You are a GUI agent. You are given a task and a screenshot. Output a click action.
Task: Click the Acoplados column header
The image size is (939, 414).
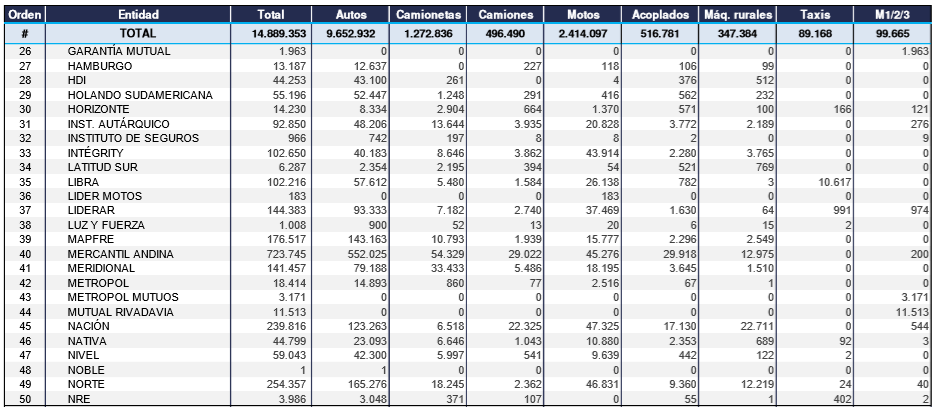[657, 15]
